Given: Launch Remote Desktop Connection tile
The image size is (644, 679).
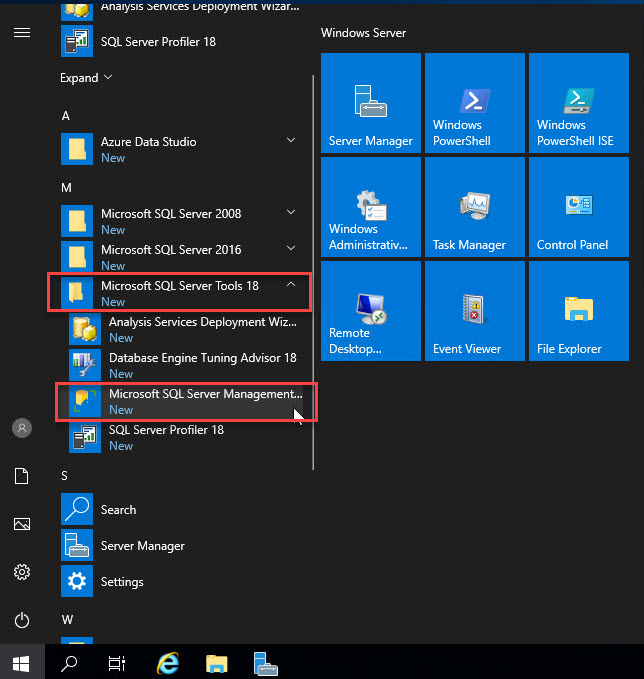Looking at the screenshot, I should pyautogui.click(x=370, y=311).
